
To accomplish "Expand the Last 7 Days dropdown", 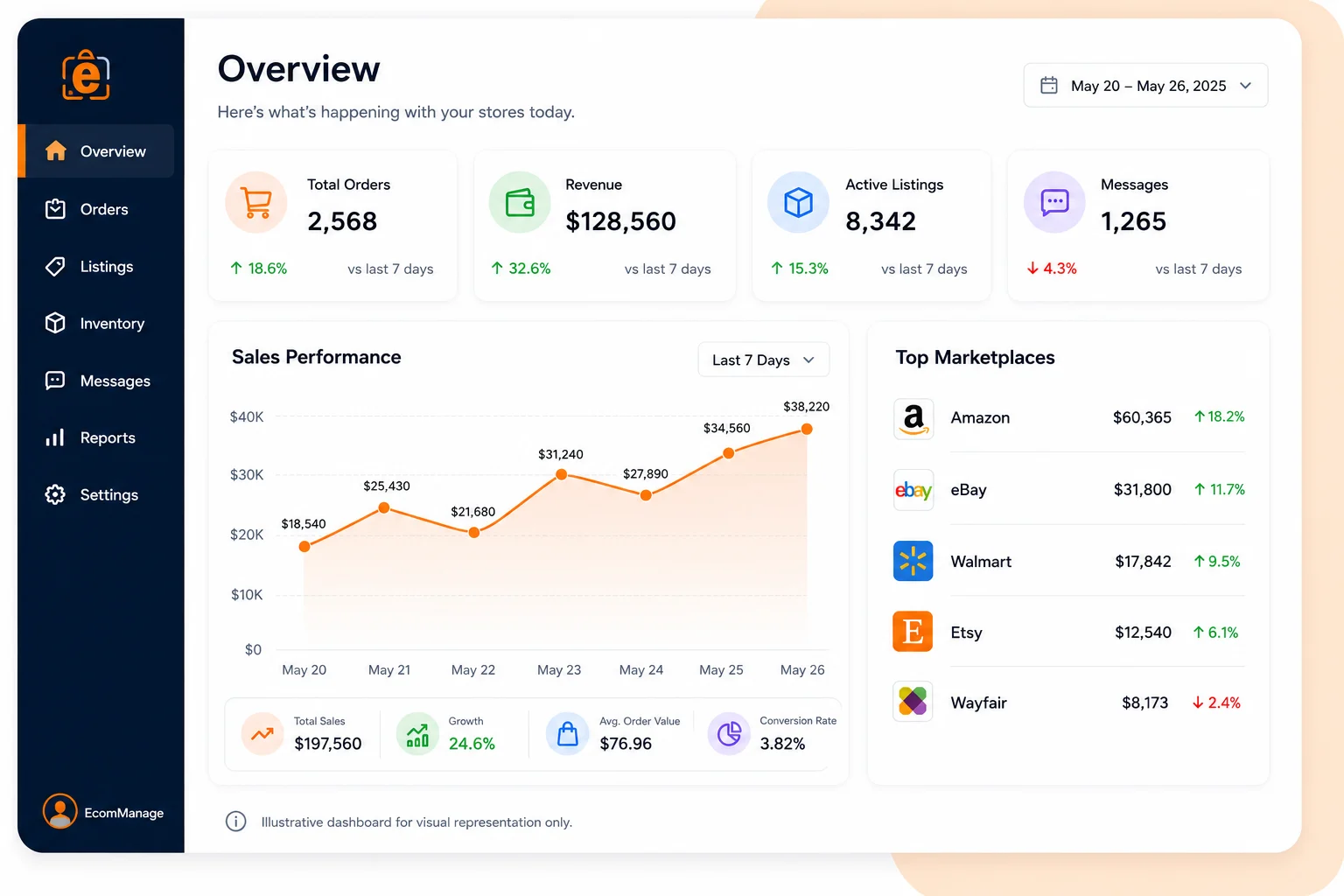I will pyautogui.click(x=763, y=360).
